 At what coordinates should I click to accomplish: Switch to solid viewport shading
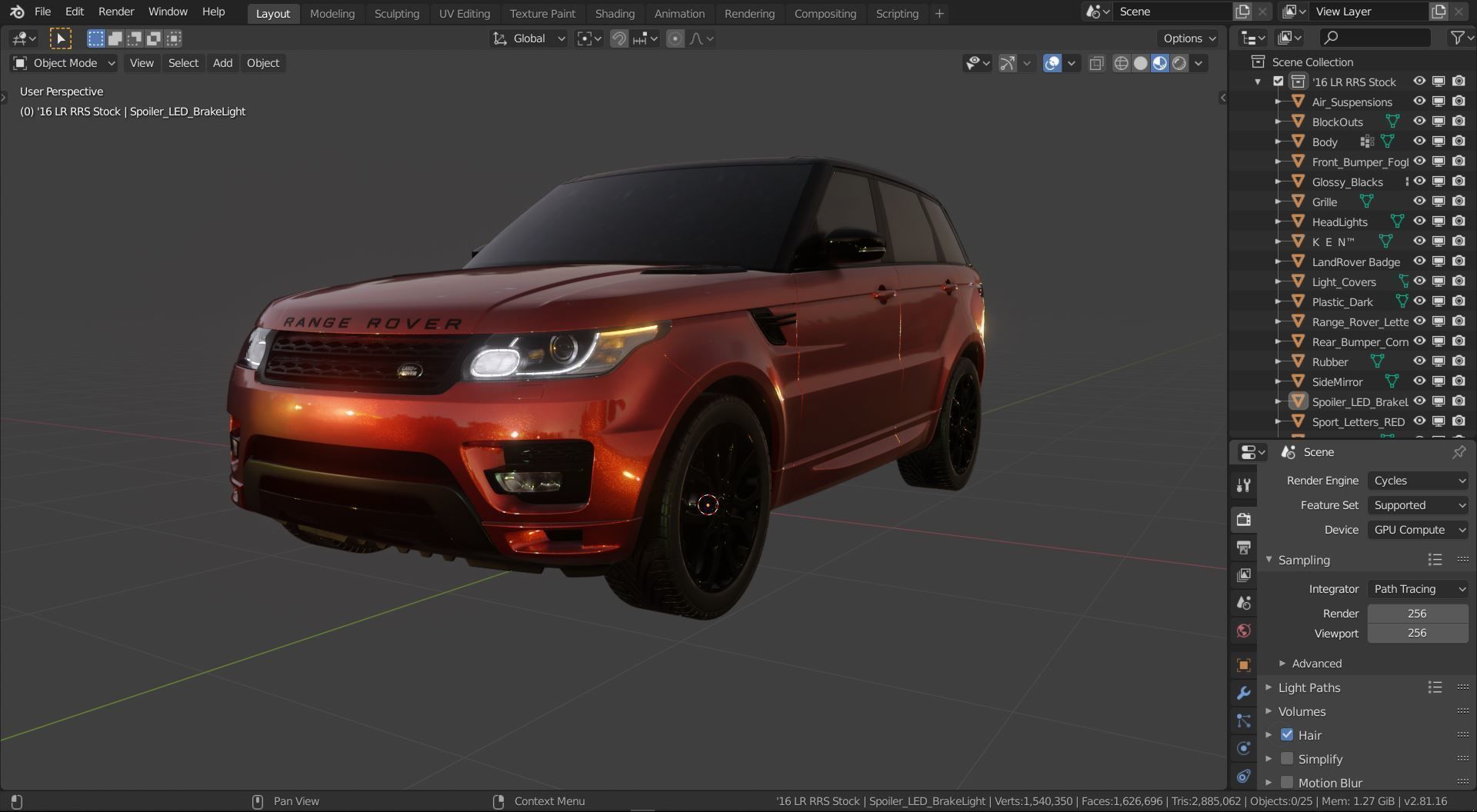pyautogui.click(x=1141, y=63)
